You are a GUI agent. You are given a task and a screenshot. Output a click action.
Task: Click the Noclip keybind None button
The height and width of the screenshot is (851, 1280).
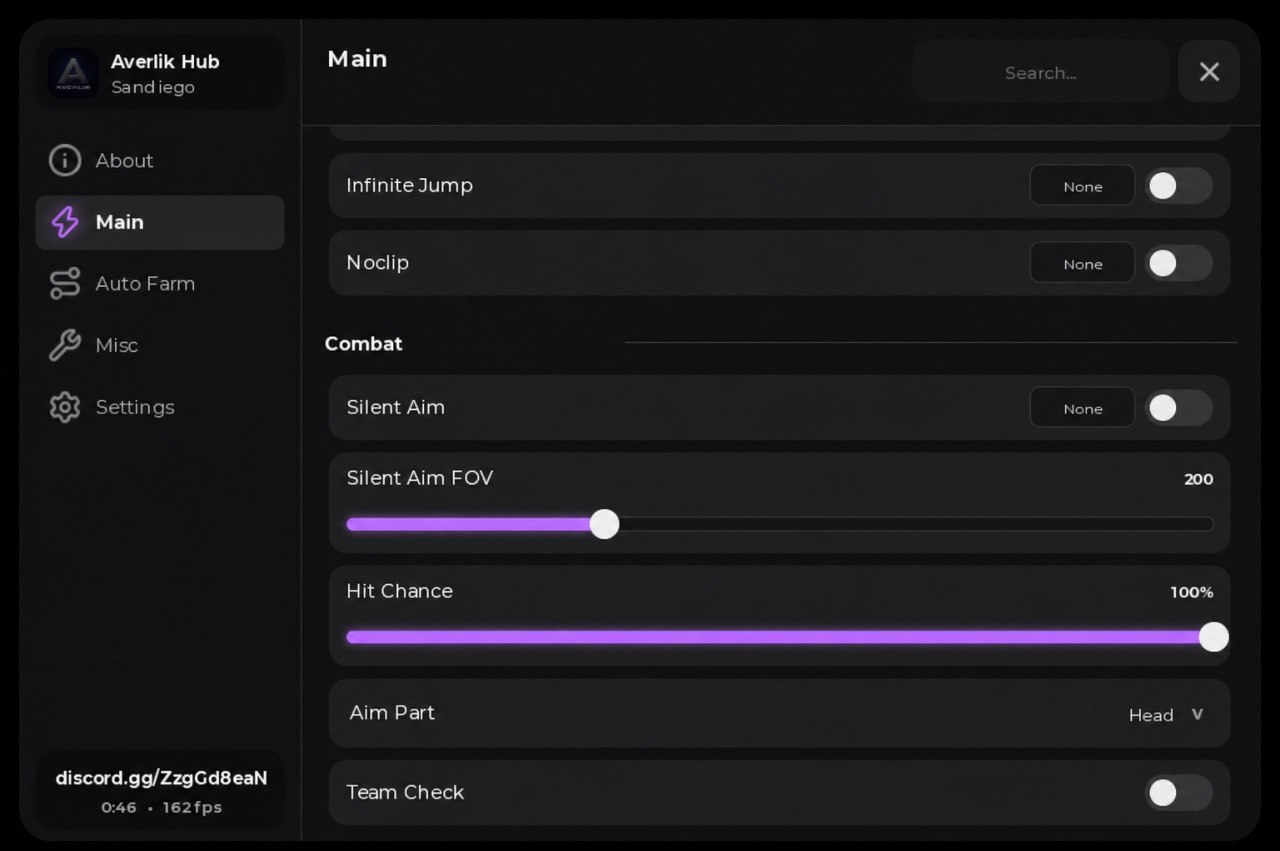1082,263
